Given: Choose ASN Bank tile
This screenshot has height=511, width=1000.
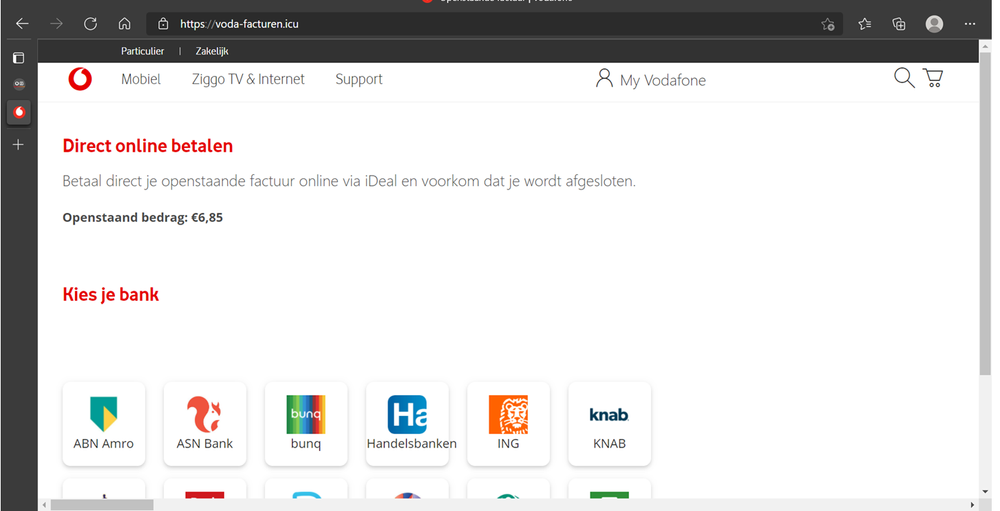Looking at the screenshot, I should (x=205, y=424).
